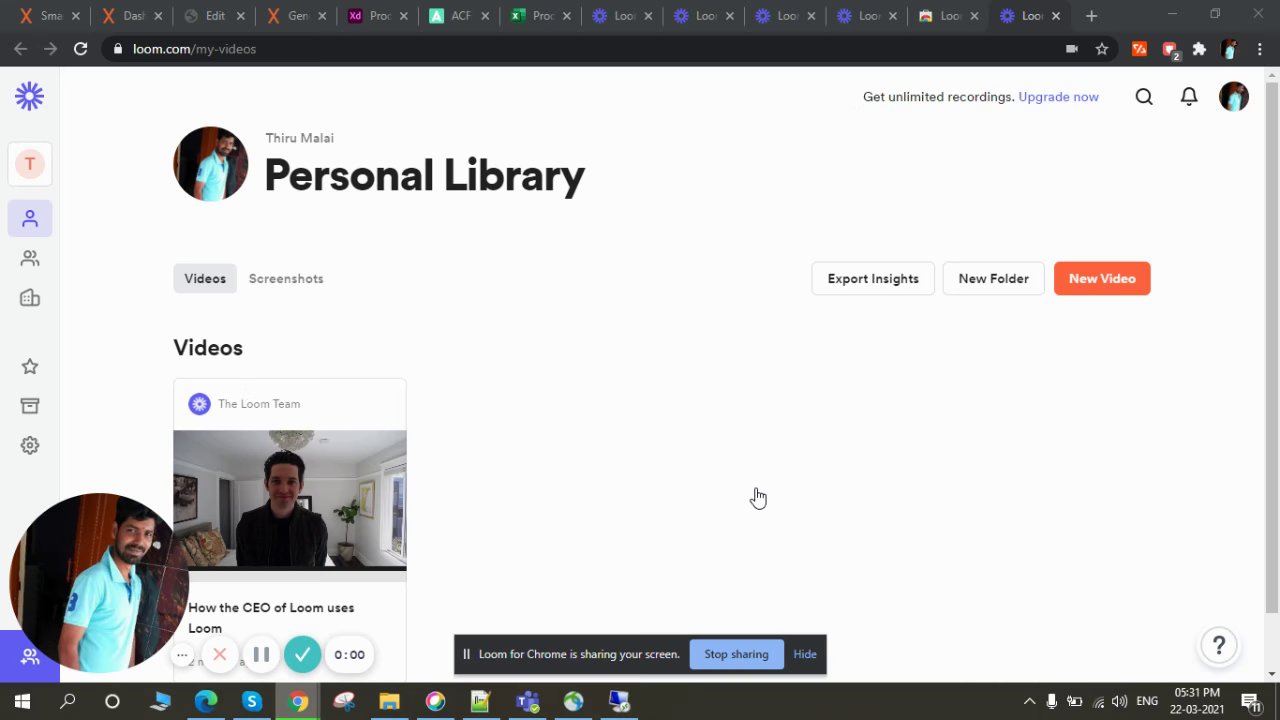
Task: Open recording more options ellipsis
Action: pos(182,655)
